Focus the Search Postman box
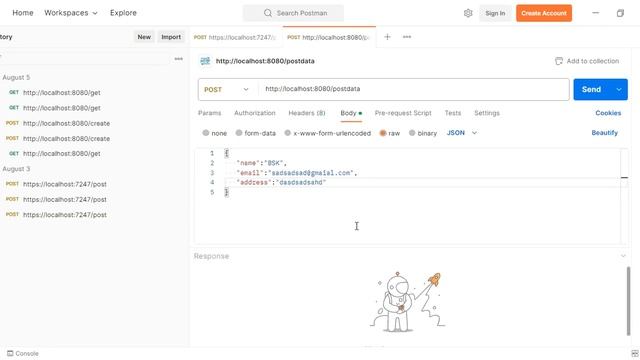640x360 pixels. point(293,13)
